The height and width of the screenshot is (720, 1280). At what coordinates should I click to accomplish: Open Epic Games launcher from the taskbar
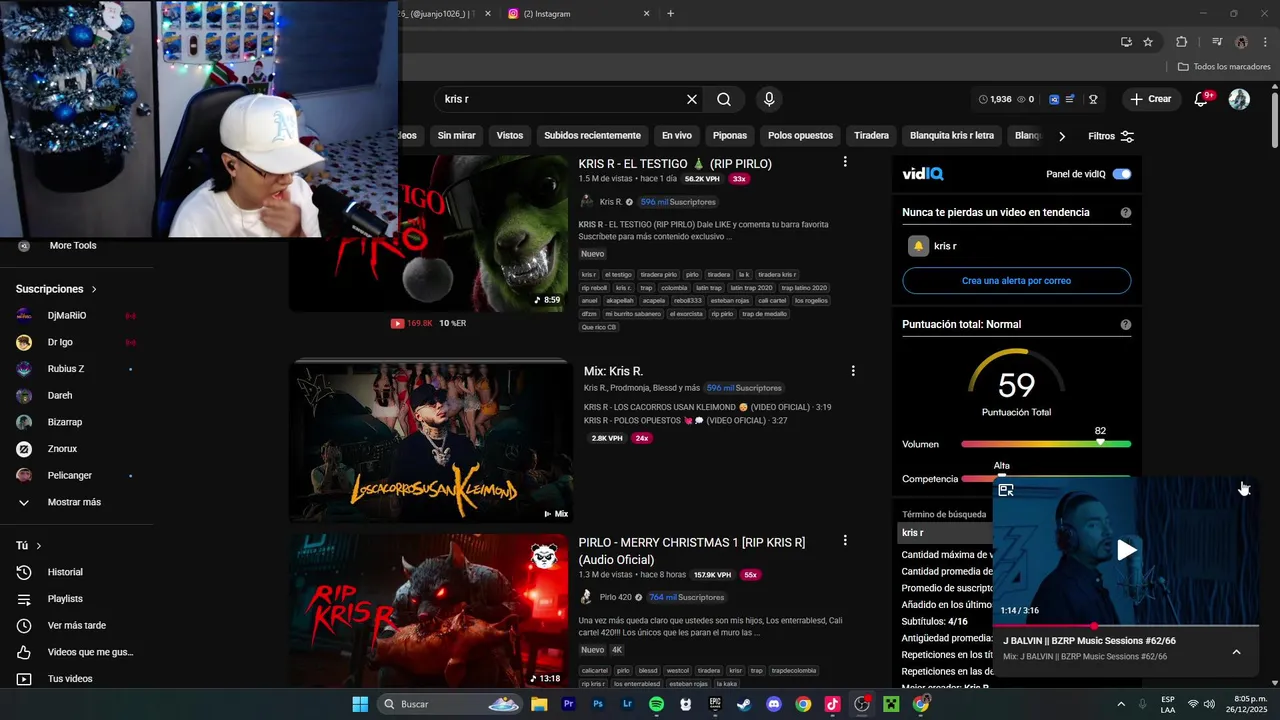(715, 704)
